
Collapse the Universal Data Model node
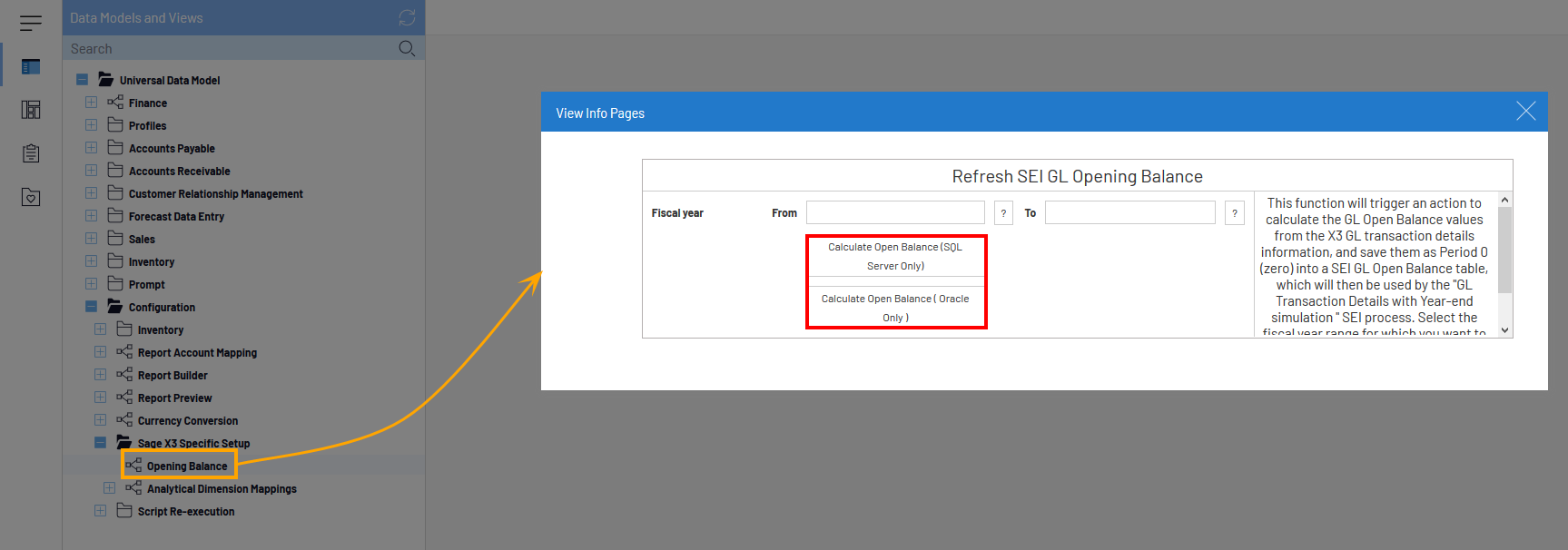click(x=82, y=80)
